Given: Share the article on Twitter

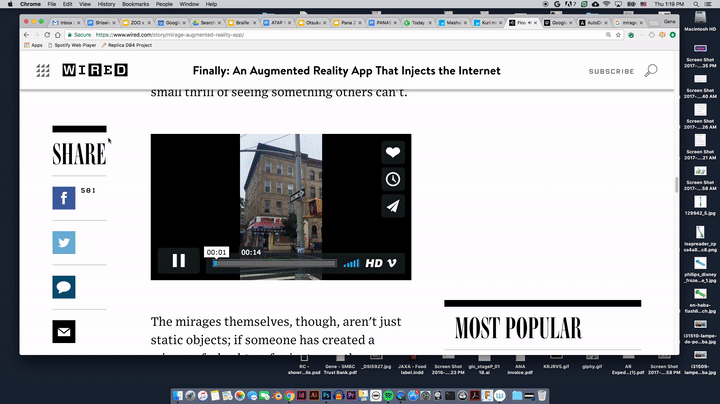Looking at the screenshot, I should [x=64, y=243].
